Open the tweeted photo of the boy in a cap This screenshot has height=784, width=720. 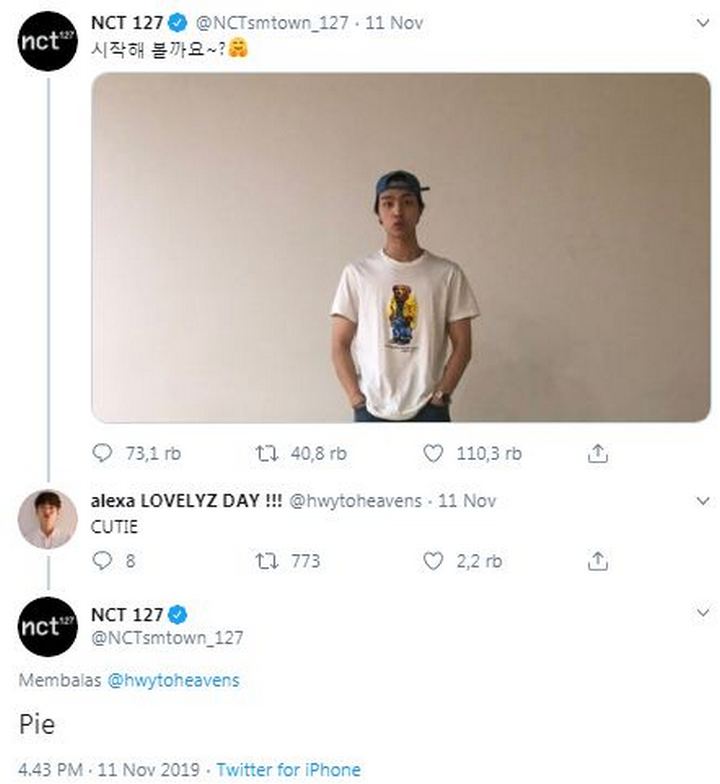(400, 247)
